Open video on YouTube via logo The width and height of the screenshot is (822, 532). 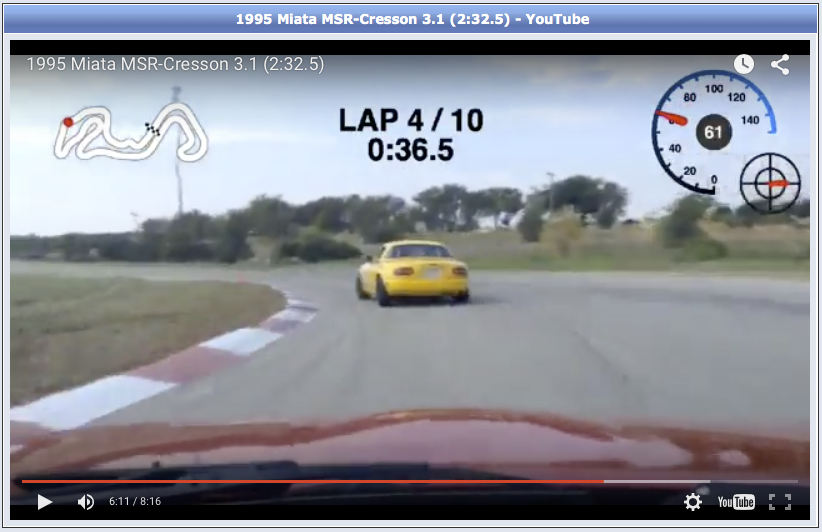click(x=736, y=502)
